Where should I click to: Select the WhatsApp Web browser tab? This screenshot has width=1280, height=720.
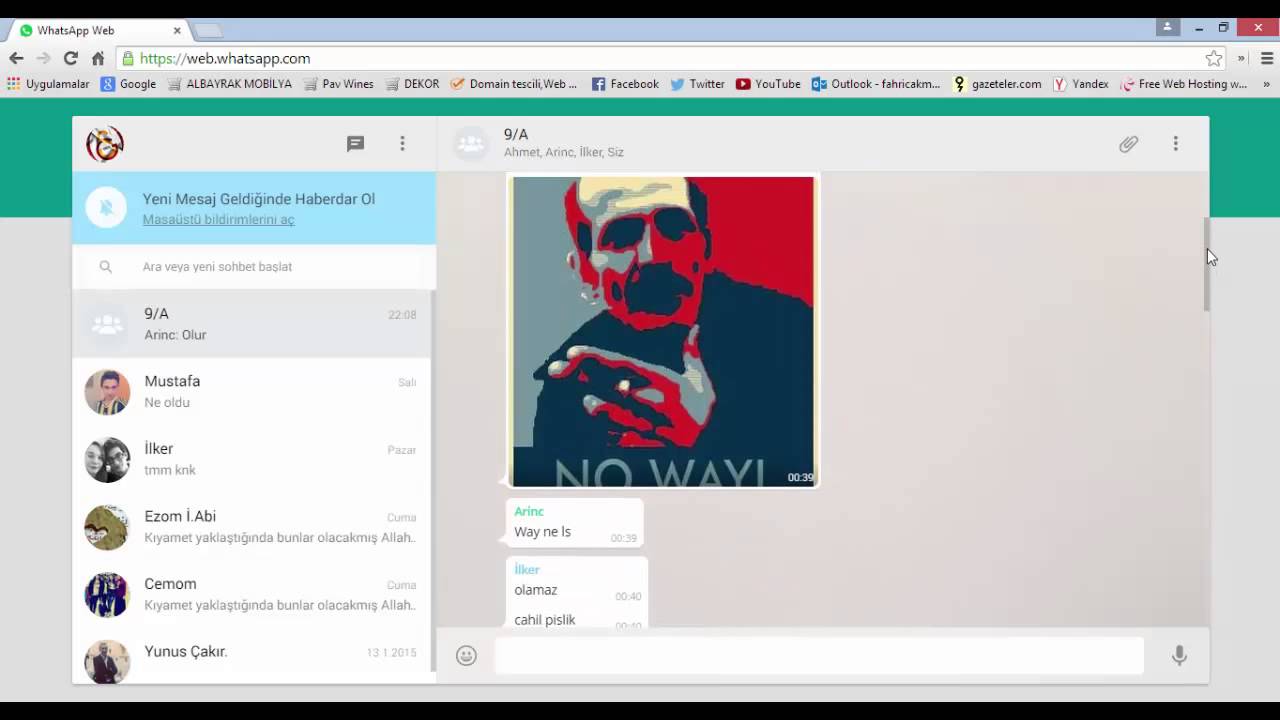[x=100, y=30]
